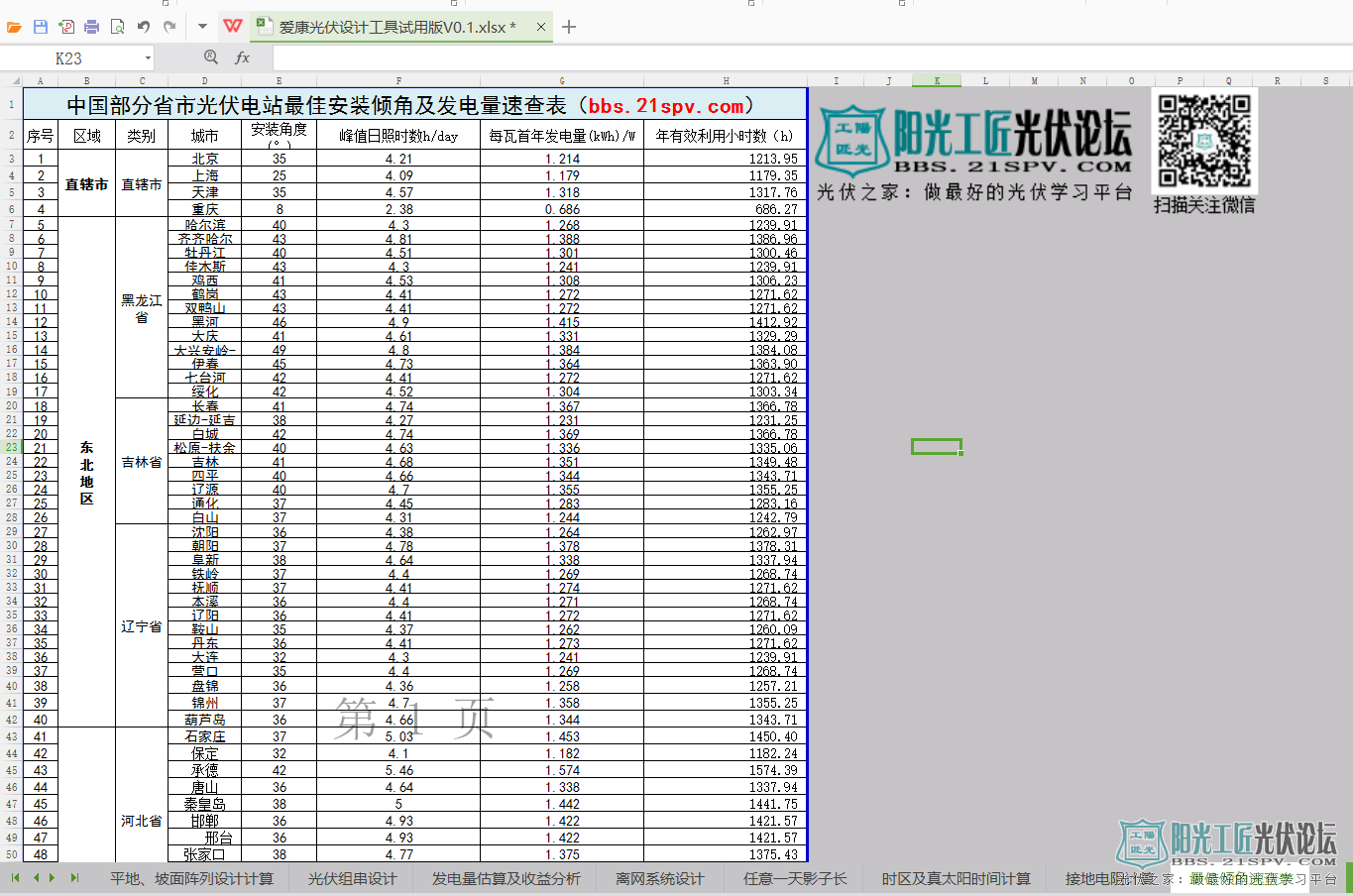Open a new tab with plus button
The height and width of the screenshot is (896, 1353).
tap(569, 27)
